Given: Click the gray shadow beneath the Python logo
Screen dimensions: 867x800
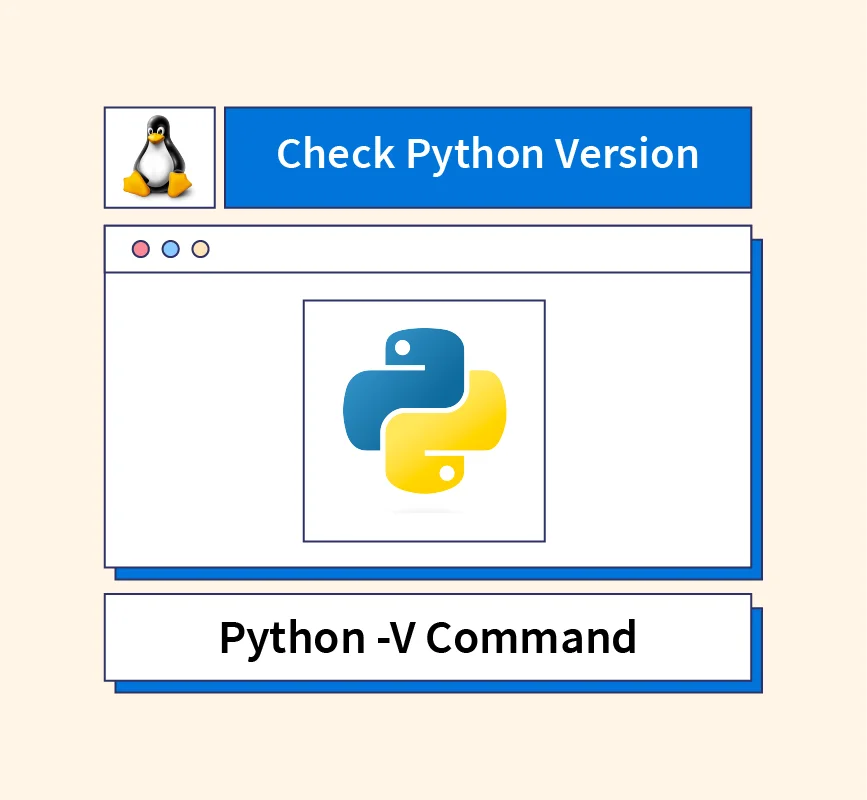Looking at the screenshot, I should point(424,512).
